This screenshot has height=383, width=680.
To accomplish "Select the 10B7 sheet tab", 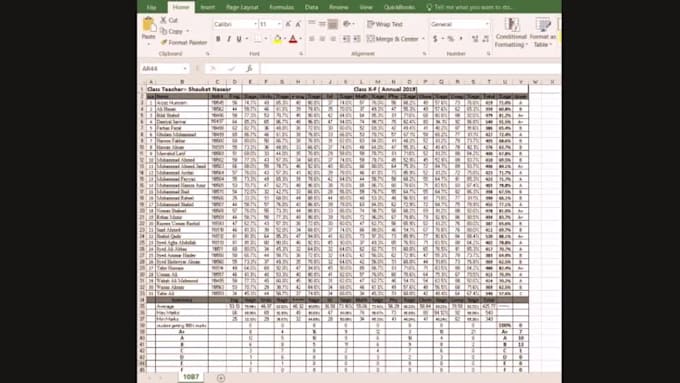I will pos(191,377).
